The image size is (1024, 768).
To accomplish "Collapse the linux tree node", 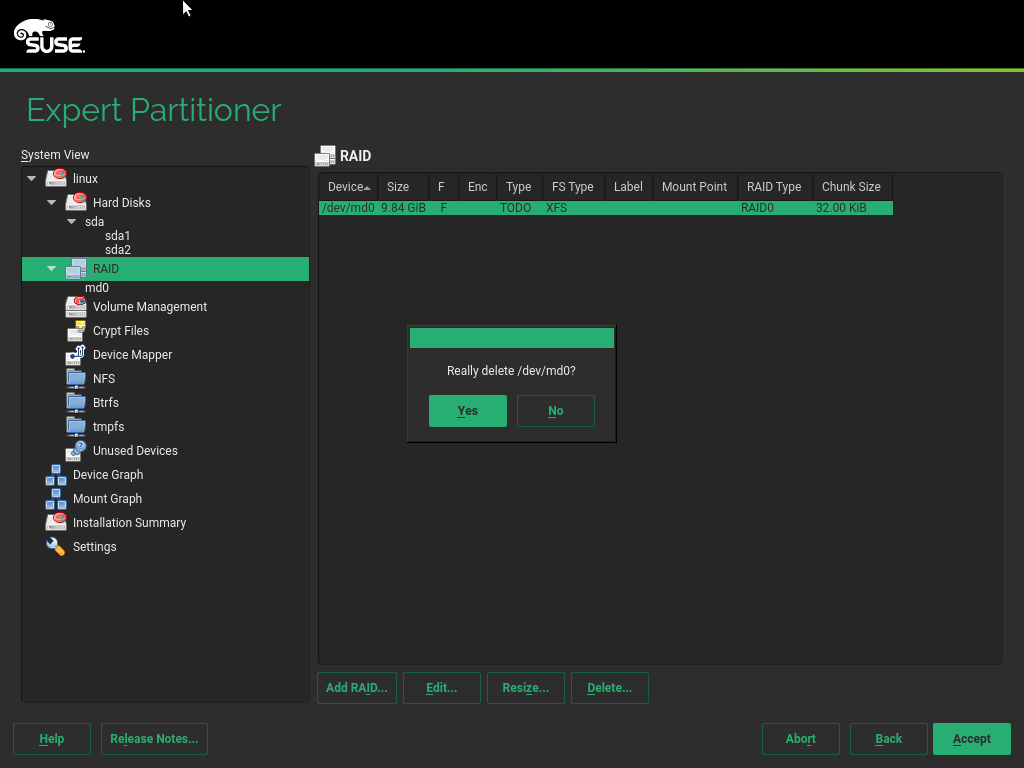I will [x=32, y=179].
